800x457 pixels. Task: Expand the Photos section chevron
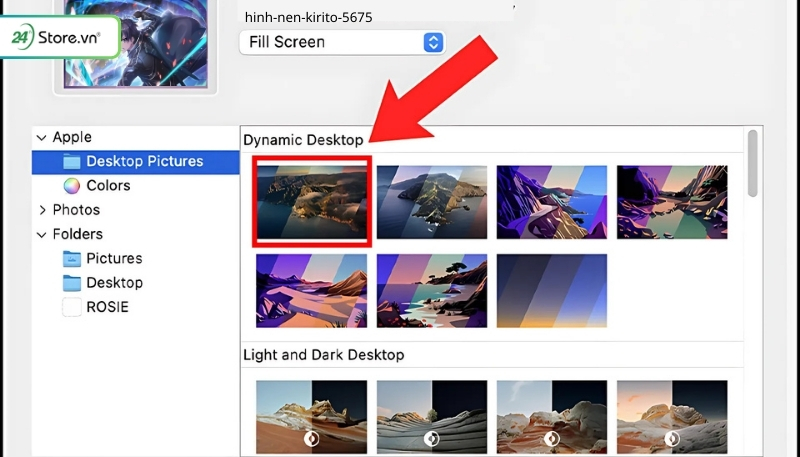coord(42,210)
